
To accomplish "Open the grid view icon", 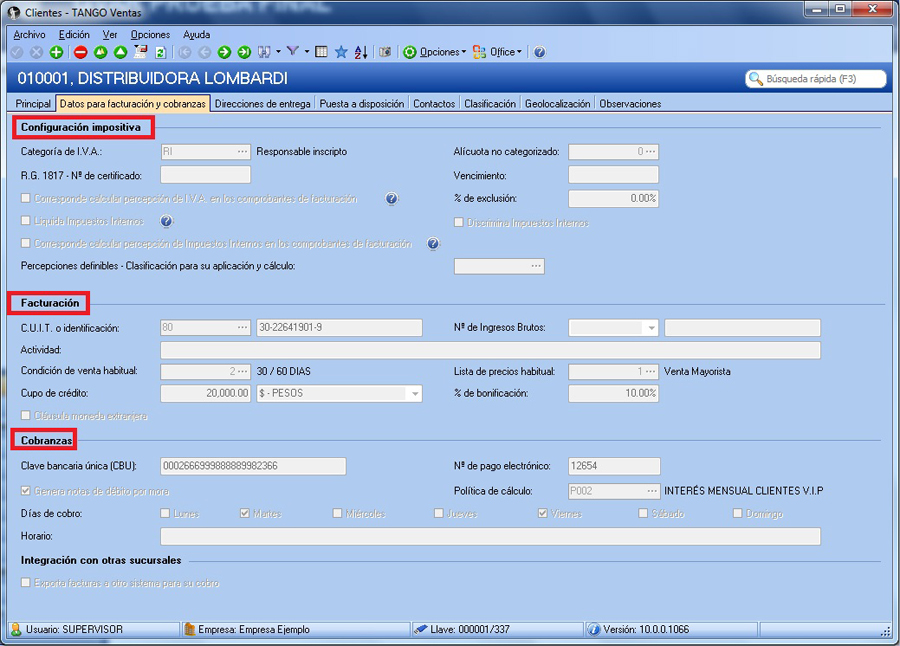I will 321,52.
